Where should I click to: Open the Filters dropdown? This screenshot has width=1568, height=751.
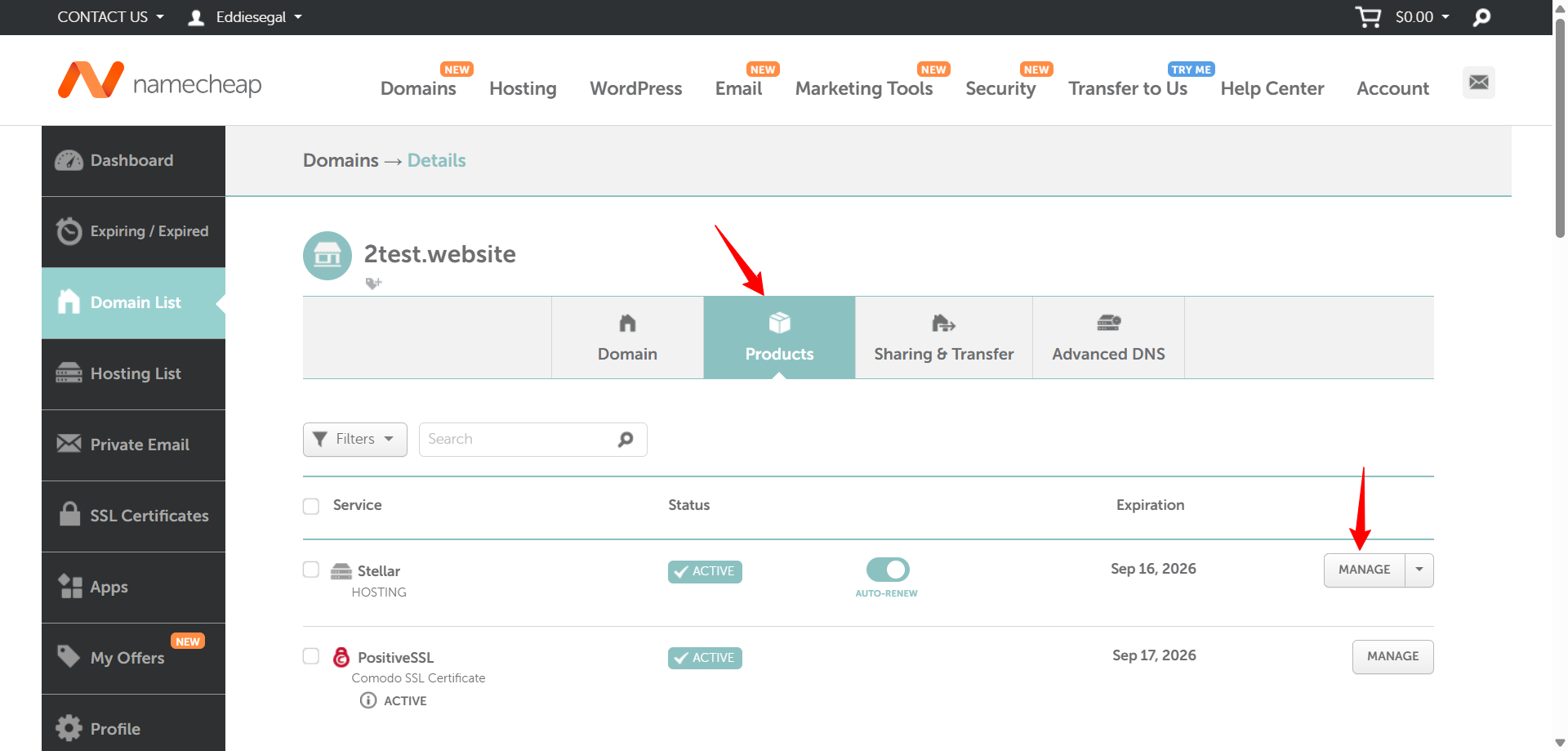(355, 440)
